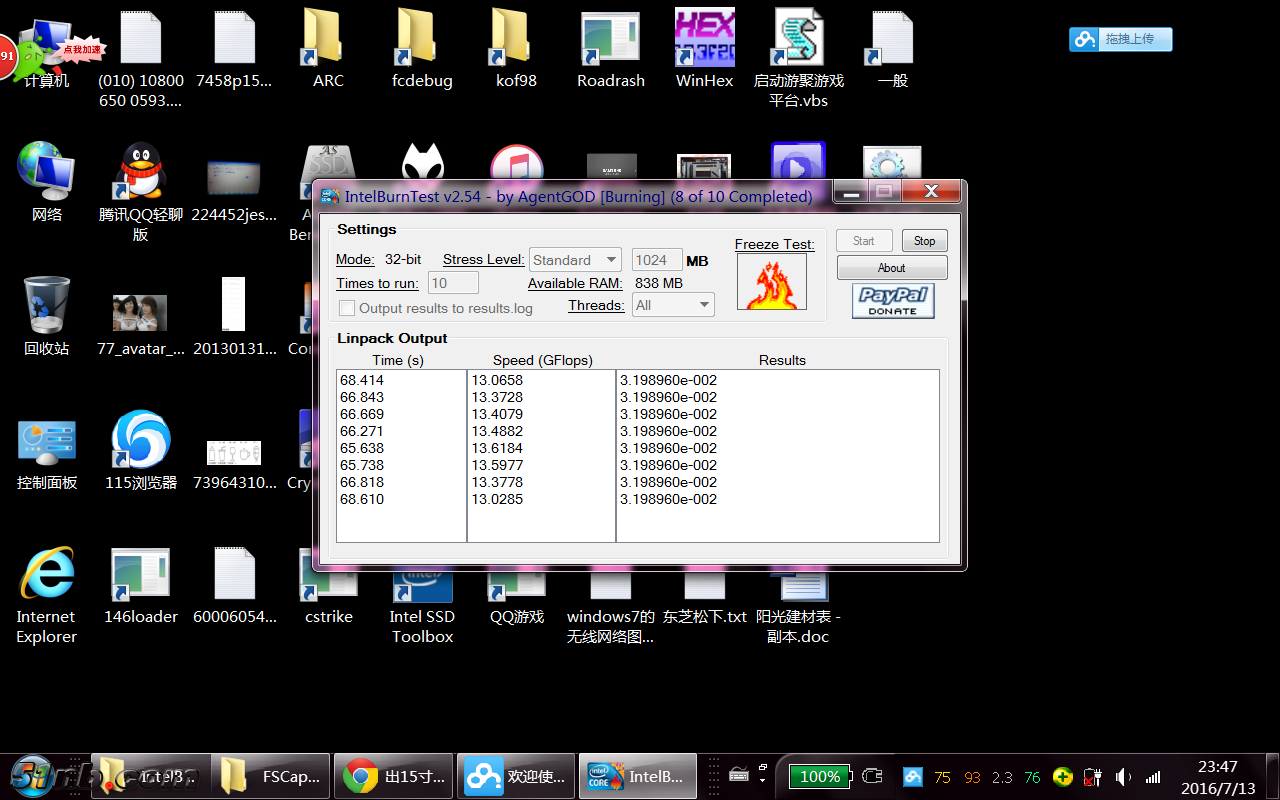The image size is (1280, 800).
Task: Click the 拖拽上传 cloud upload widget
Action: [x=1120, y=39]
